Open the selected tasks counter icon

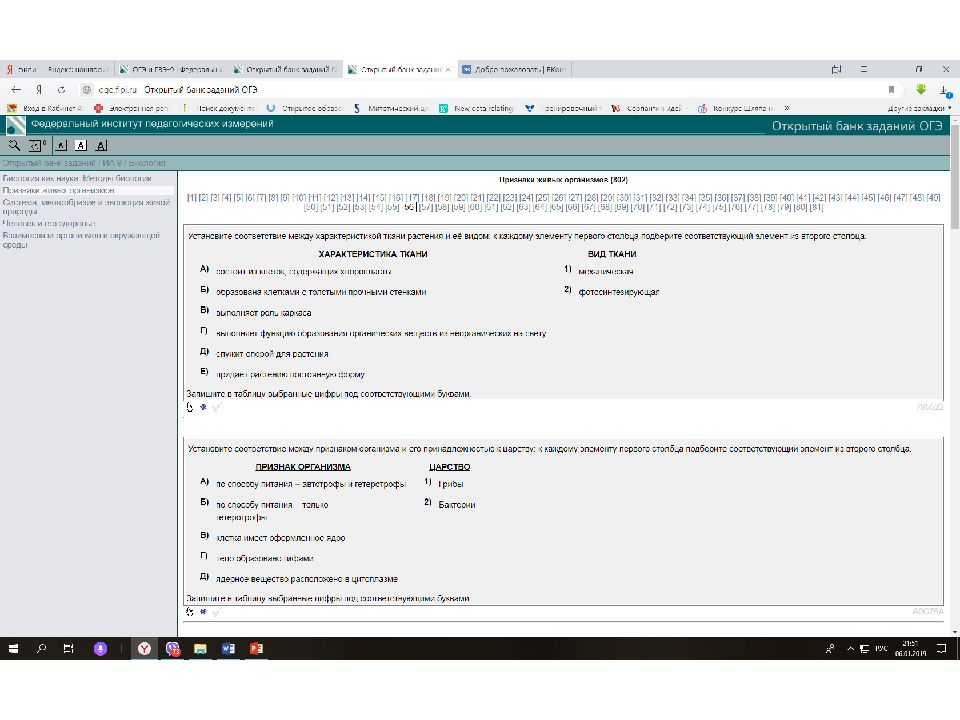pyautogui.click(x=37, y=145)
